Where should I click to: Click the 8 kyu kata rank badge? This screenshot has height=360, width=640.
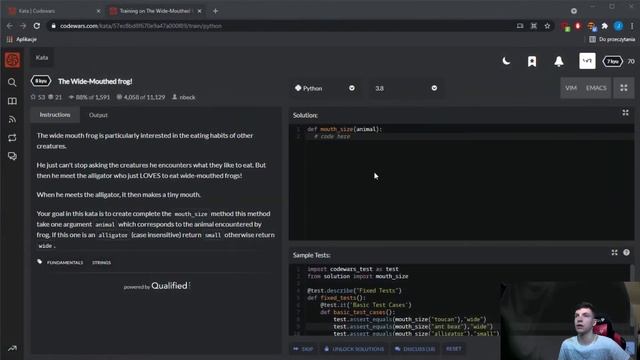coord(41,81)
